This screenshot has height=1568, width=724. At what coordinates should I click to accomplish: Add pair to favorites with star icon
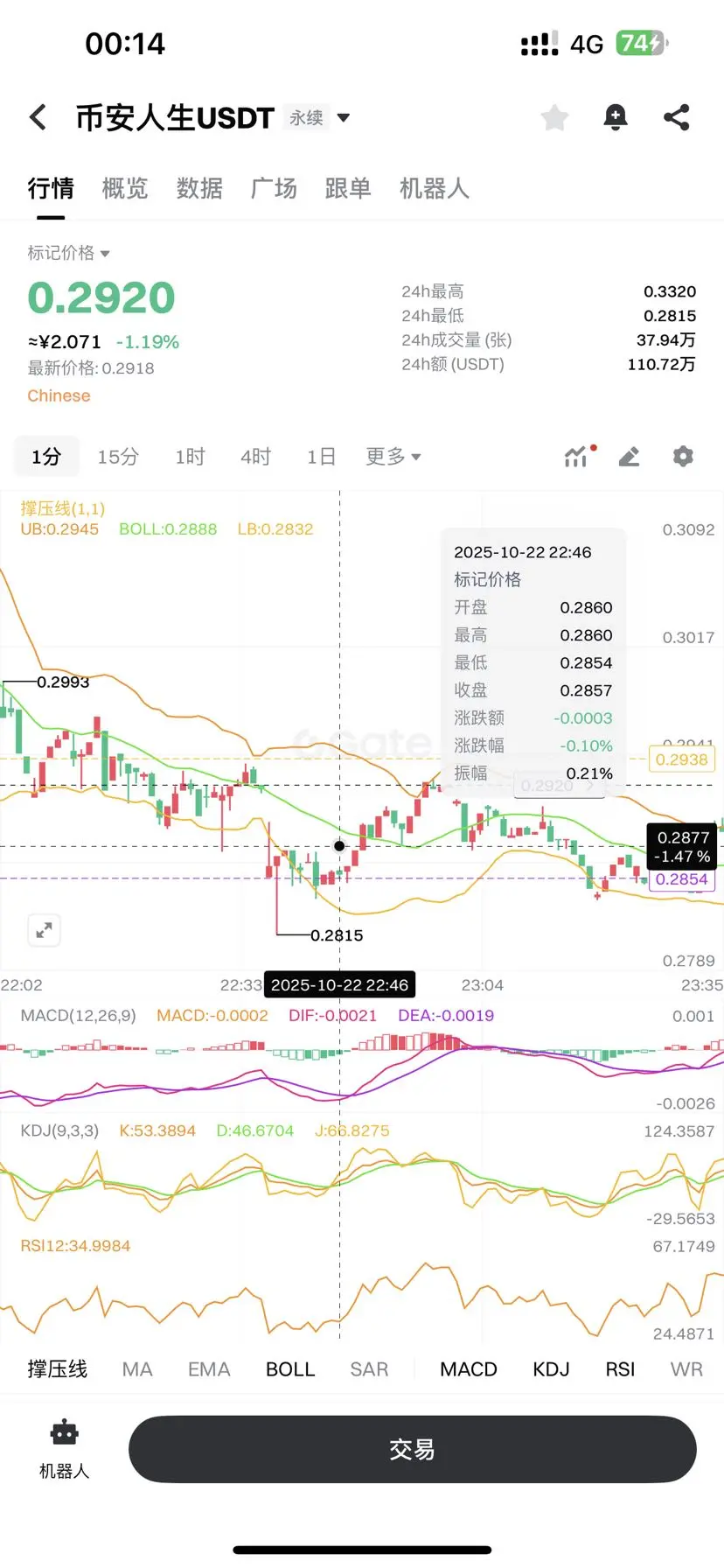[x=554, y=117]
